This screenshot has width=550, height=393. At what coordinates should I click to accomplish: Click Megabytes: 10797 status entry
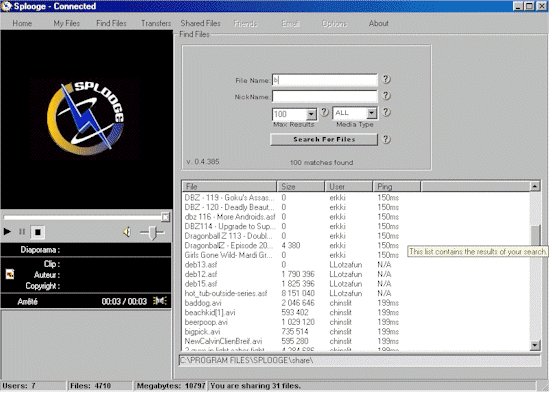coord(171,386)
